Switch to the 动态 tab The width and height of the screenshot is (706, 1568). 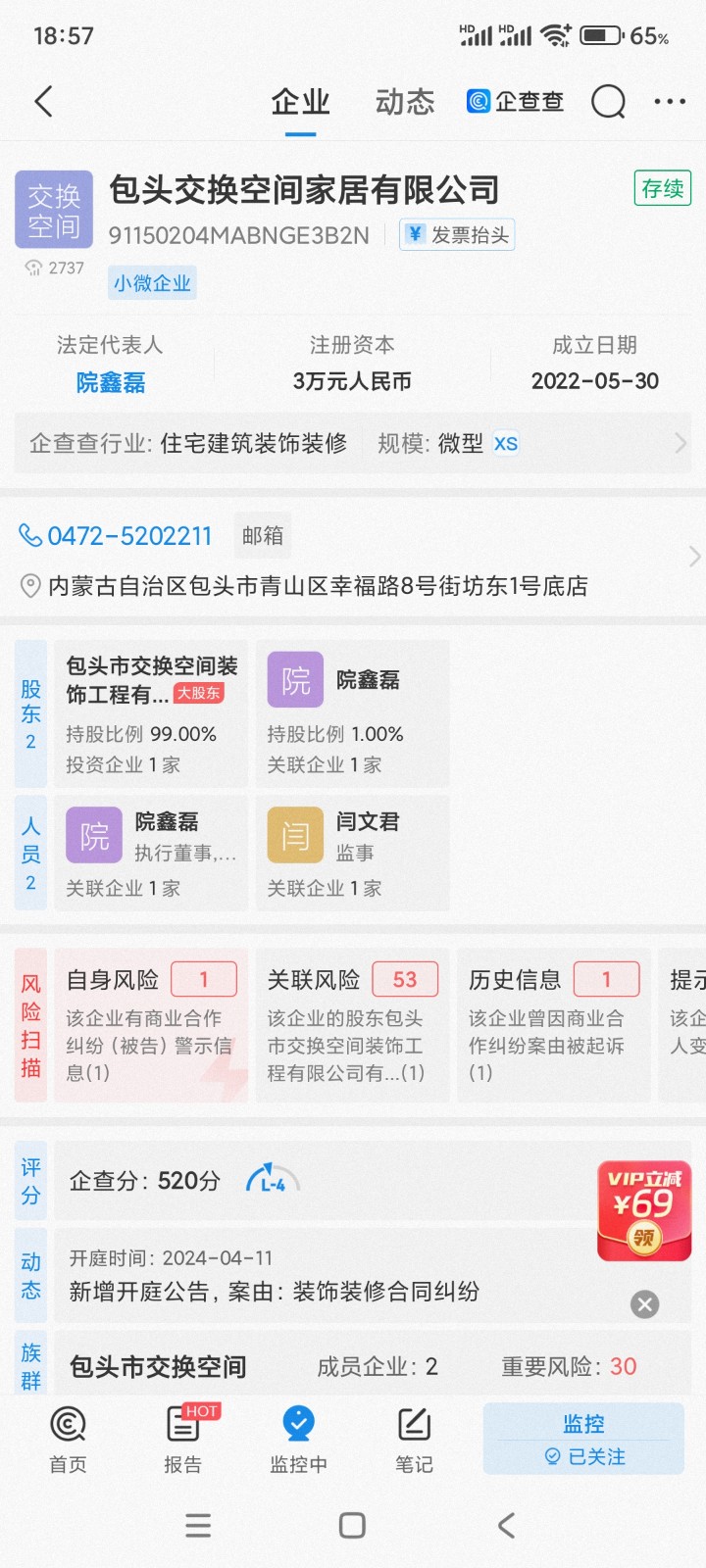point(404,102)
